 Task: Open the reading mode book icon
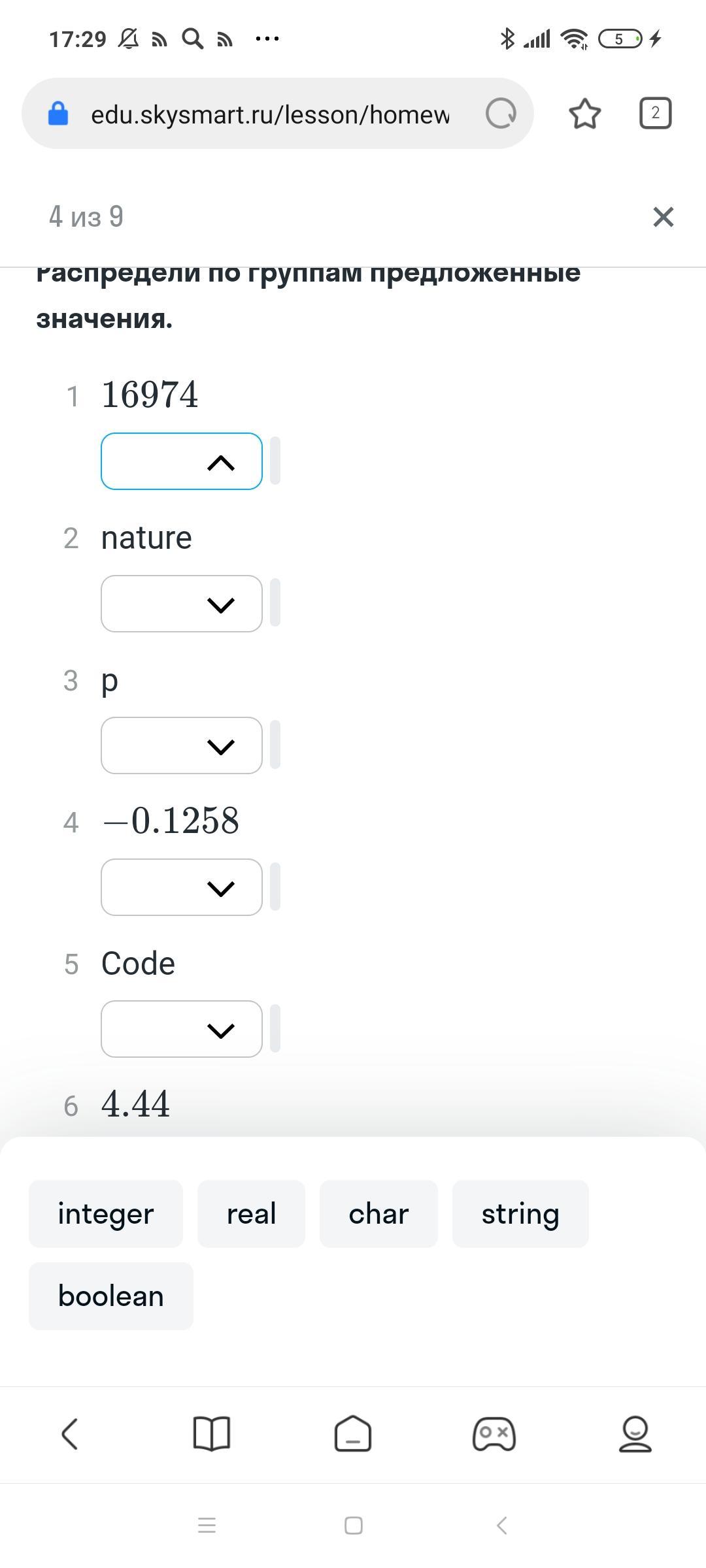click(212, 1433)
